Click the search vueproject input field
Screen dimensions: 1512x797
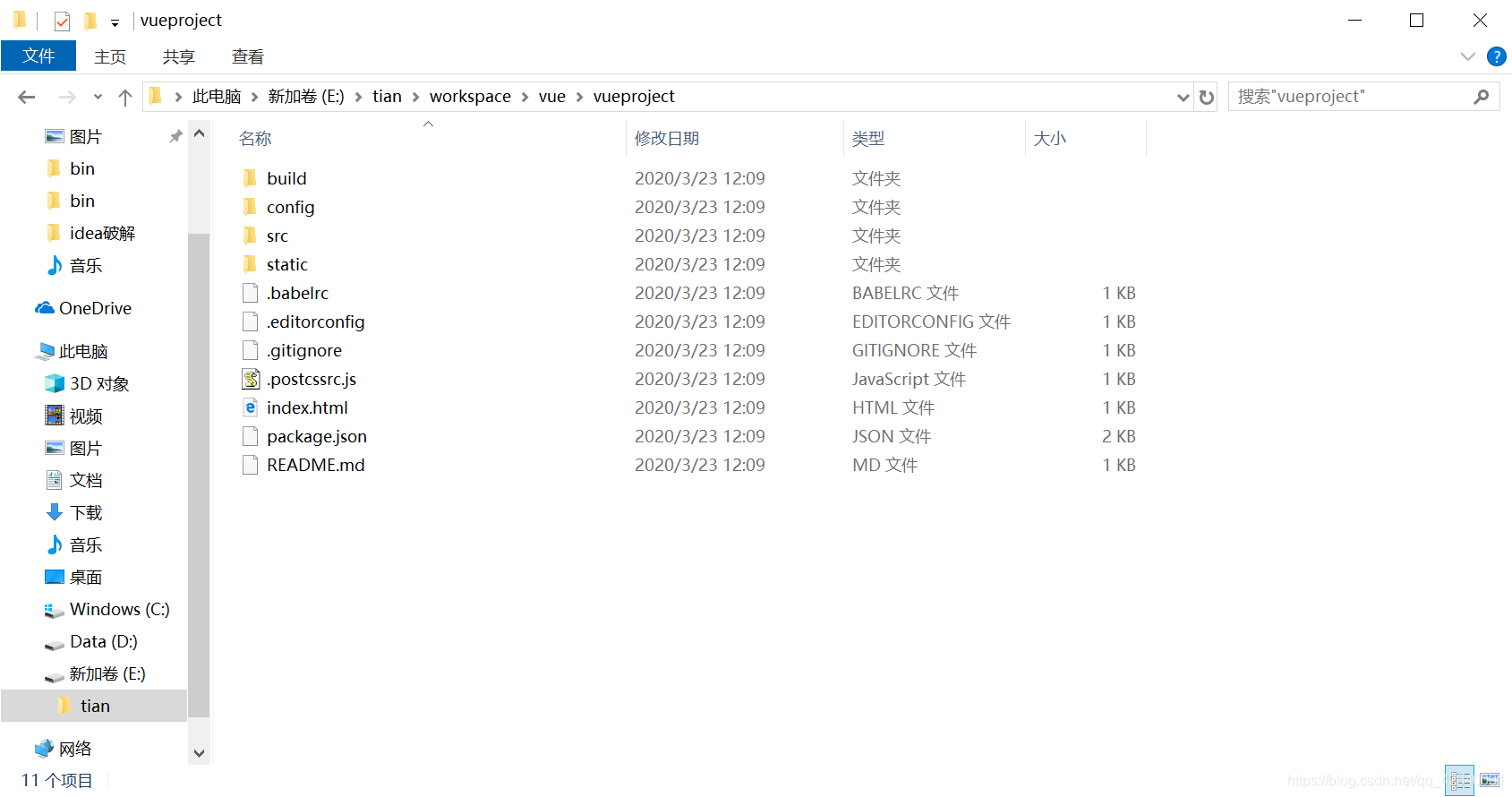tap(1350, 96)
